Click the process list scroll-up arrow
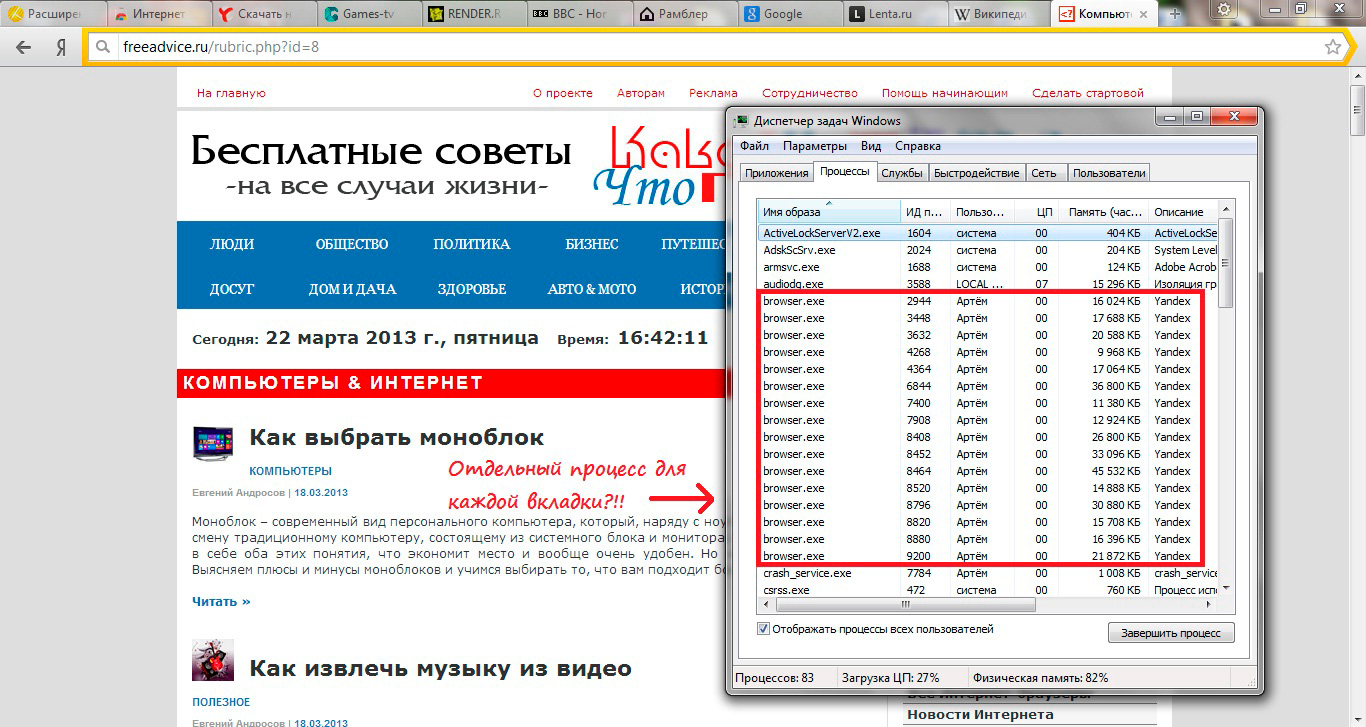1366x727 pixels. tap(1226, 210)
